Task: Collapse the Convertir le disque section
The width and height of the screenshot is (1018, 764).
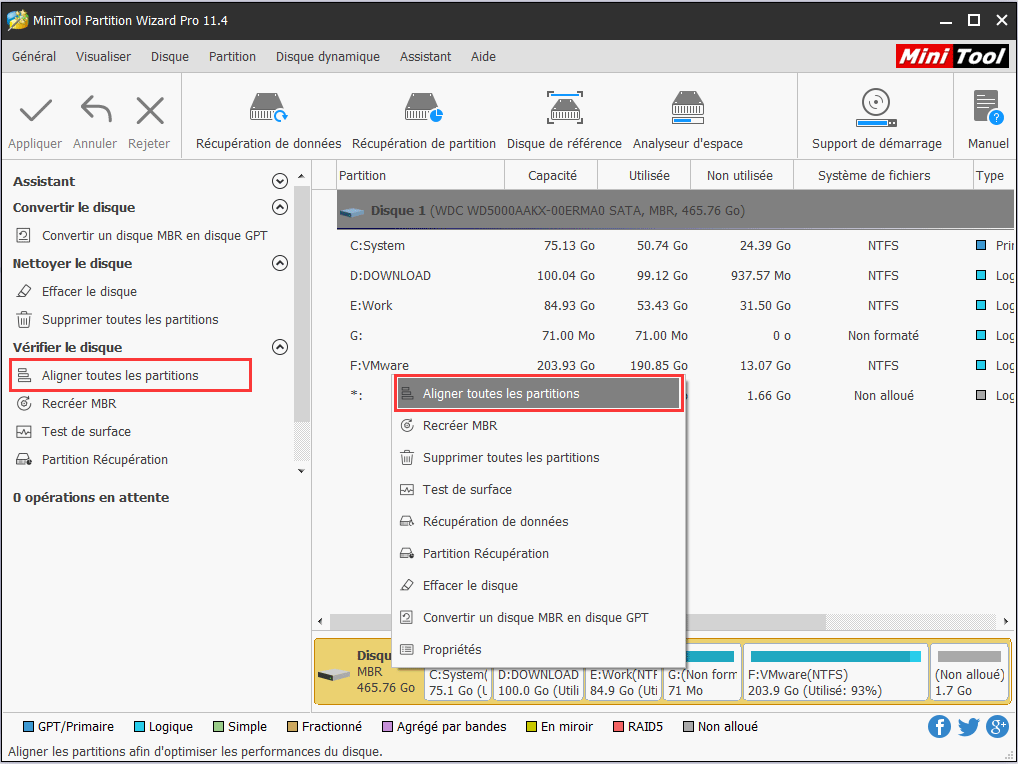Action: [x=280, y=207]
